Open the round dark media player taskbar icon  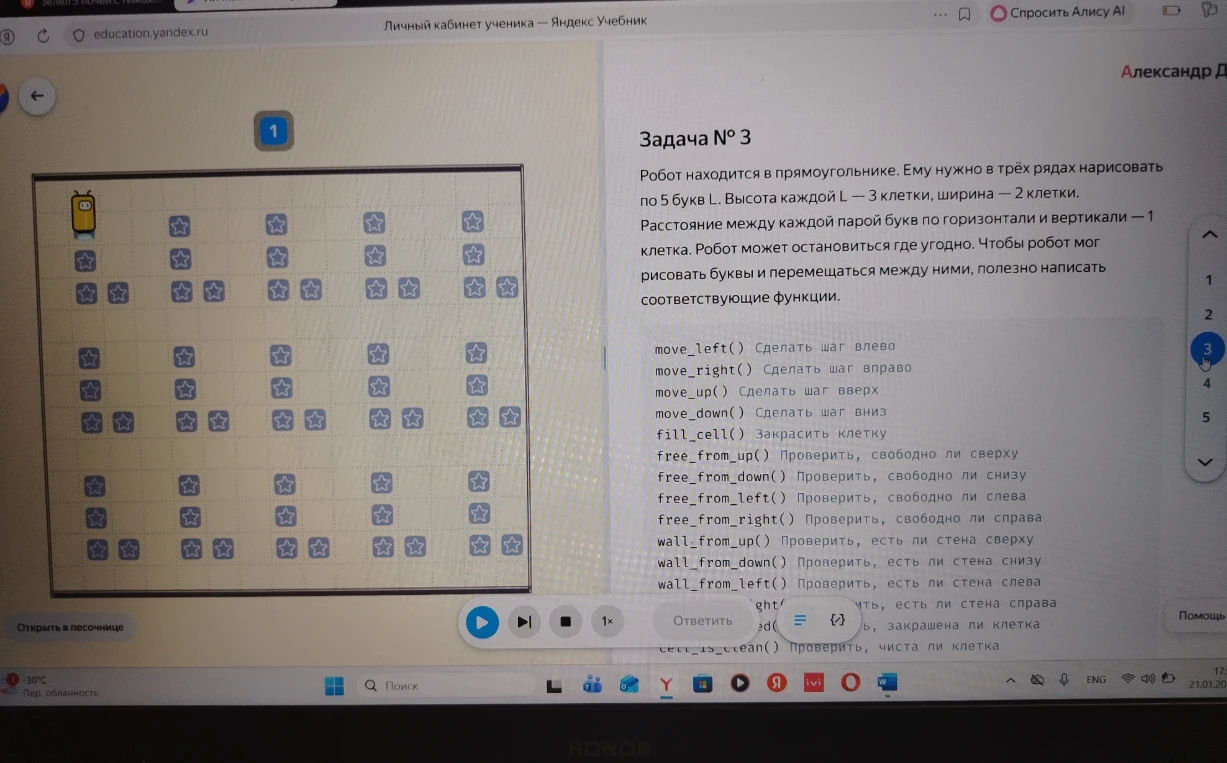740,684
